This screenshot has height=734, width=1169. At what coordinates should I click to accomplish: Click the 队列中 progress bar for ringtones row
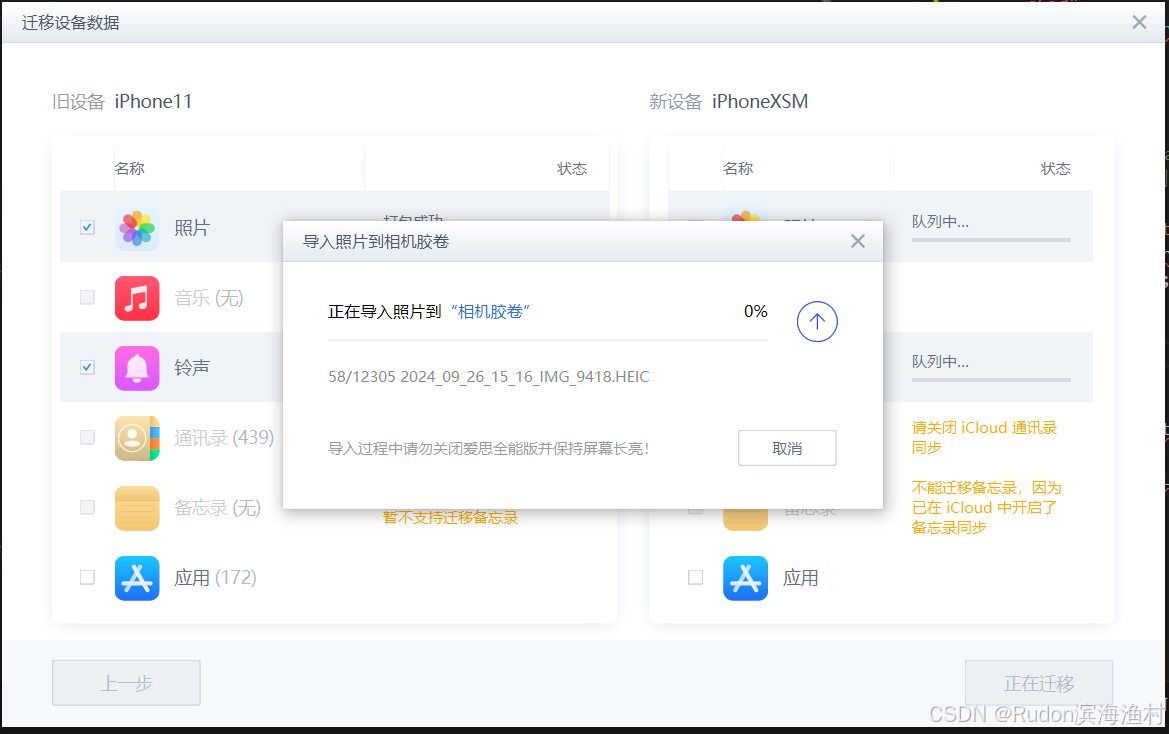pyautogui.click(x=992, y=380)
